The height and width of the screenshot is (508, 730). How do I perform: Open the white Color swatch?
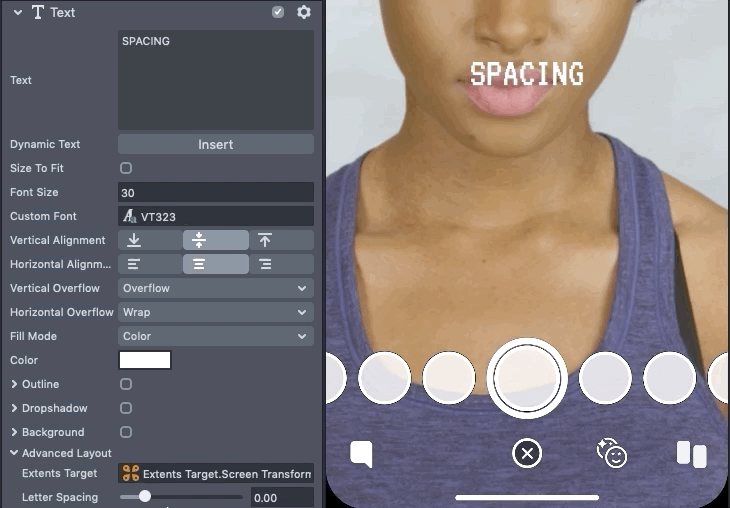(145, 360)
